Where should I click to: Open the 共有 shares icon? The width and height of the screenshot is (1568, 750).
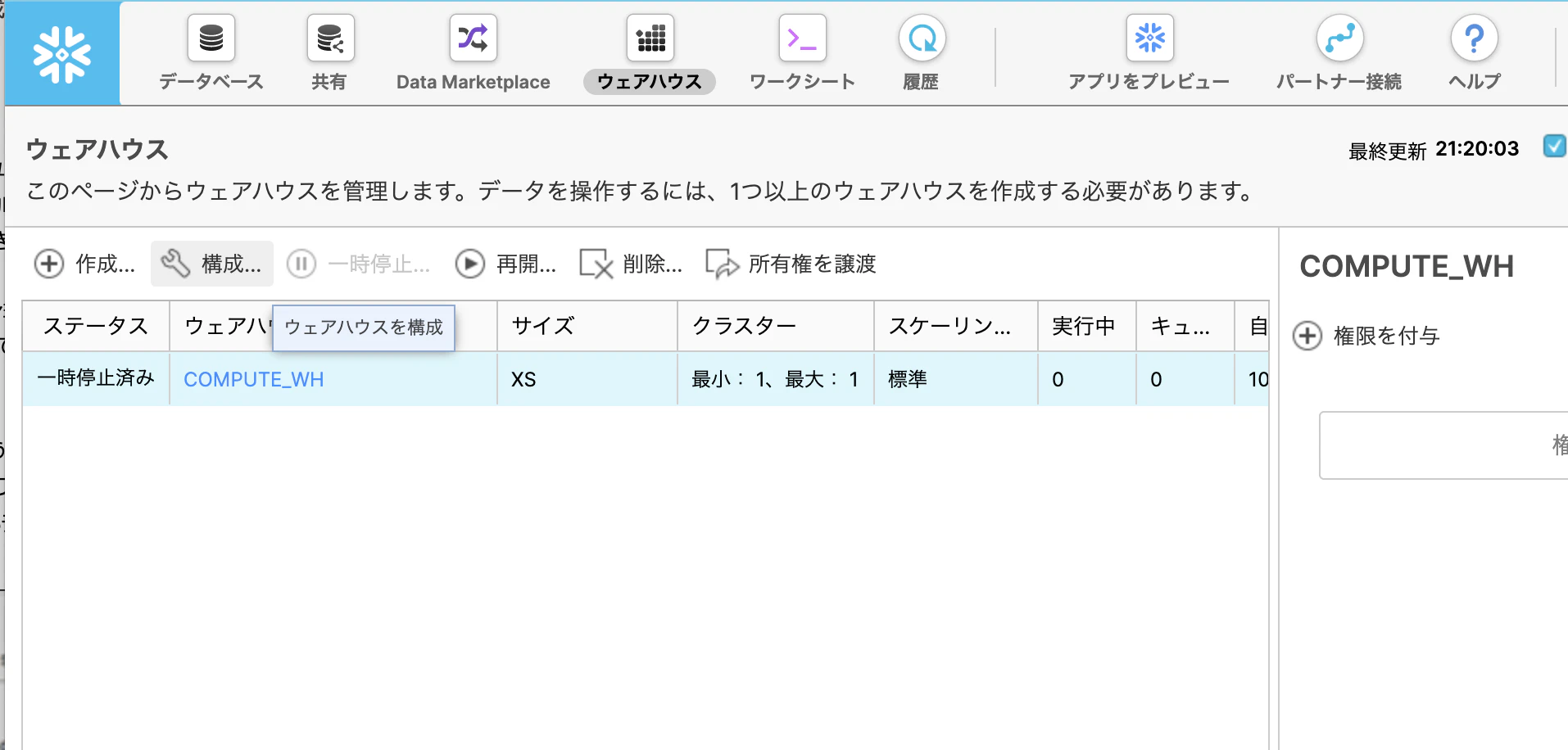point(330,38)
